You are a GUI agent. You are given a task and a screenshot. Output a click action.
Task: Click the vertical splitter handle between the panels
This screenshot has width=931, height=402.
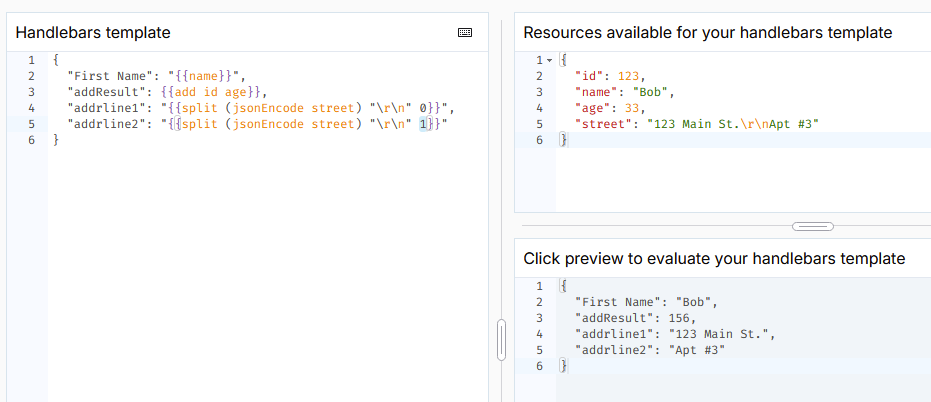(501, 339)
